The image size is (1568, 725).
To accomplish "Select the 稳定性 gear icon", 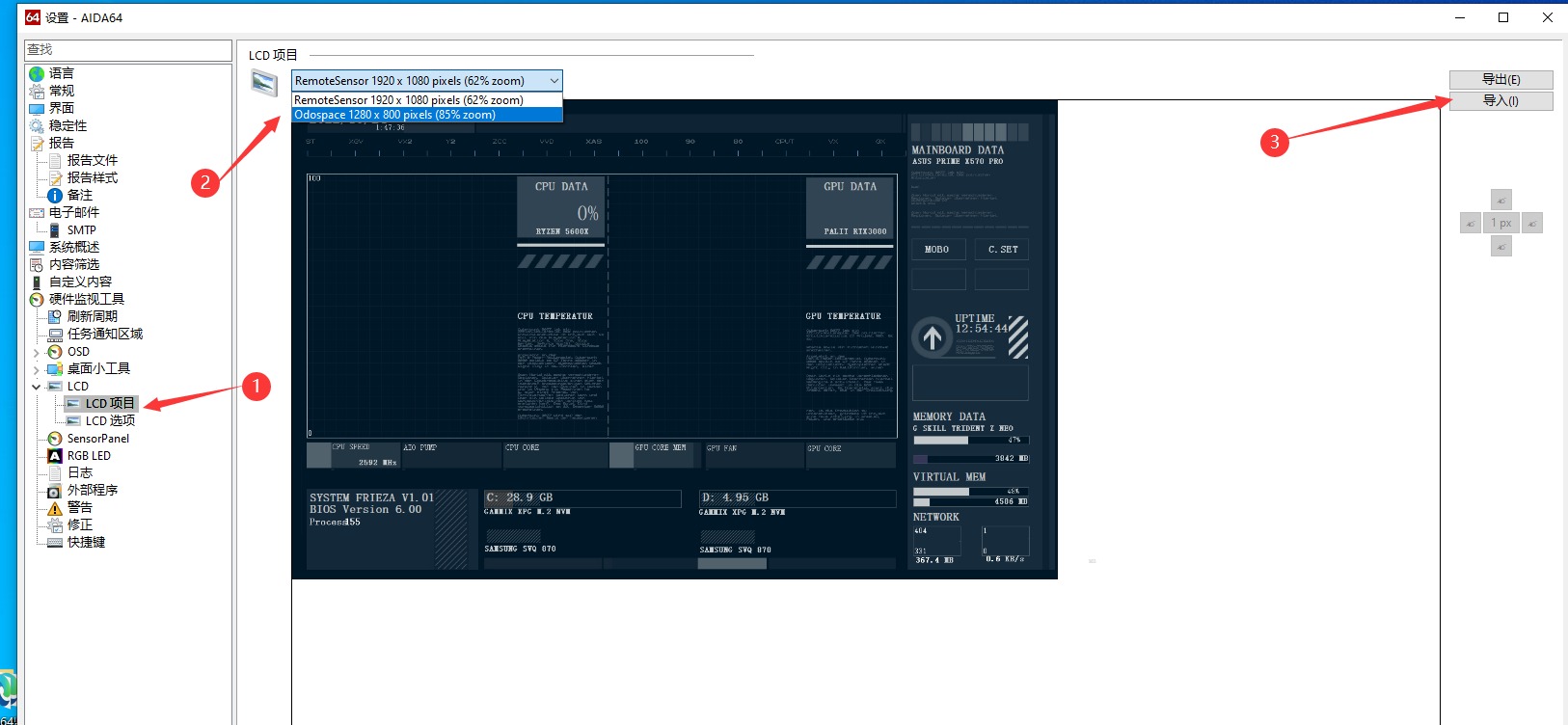I will point(37,125).
